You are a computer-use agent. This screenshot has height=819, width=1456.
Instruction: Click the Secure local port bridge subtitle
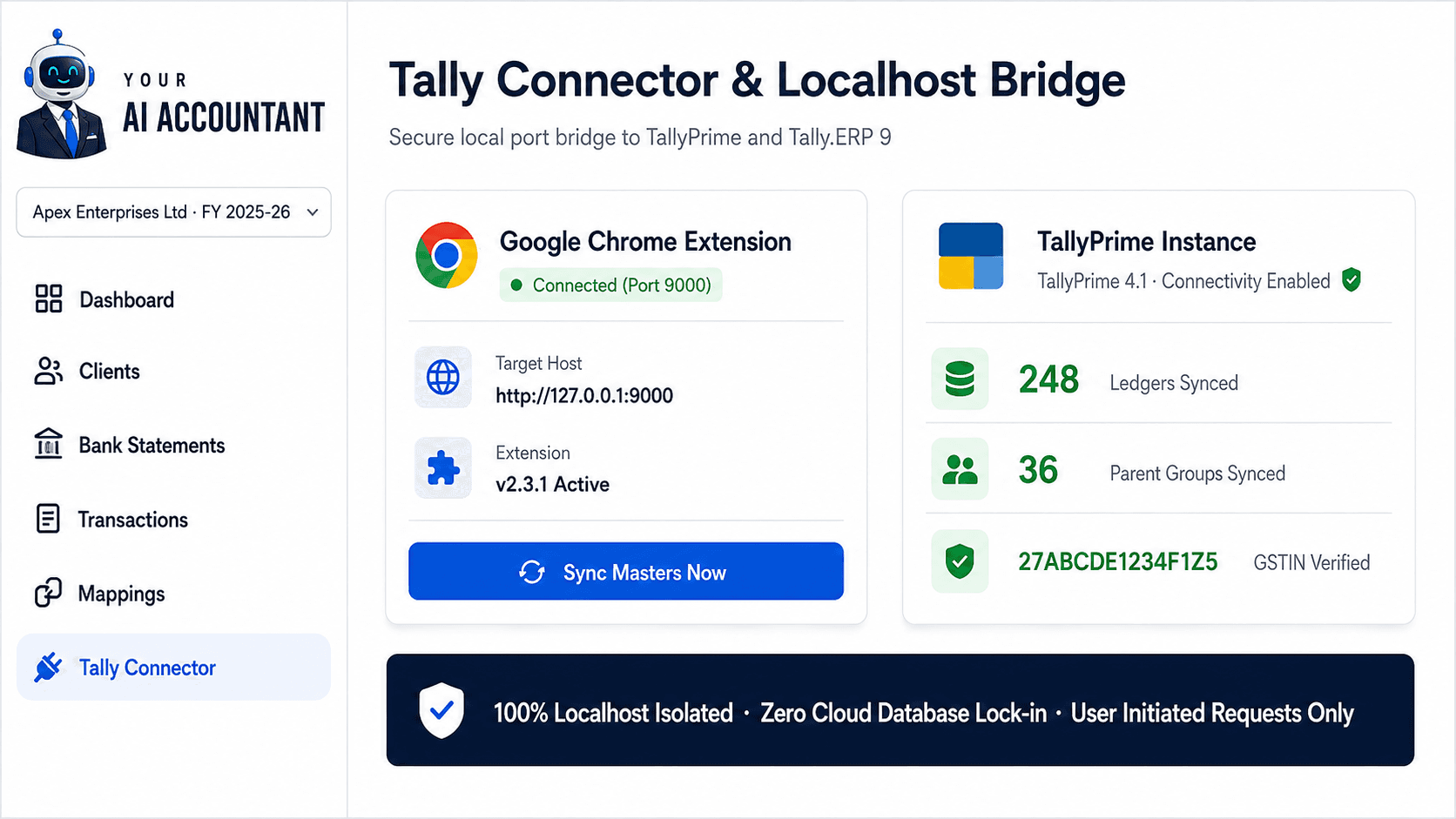click(x=640, y=138)
